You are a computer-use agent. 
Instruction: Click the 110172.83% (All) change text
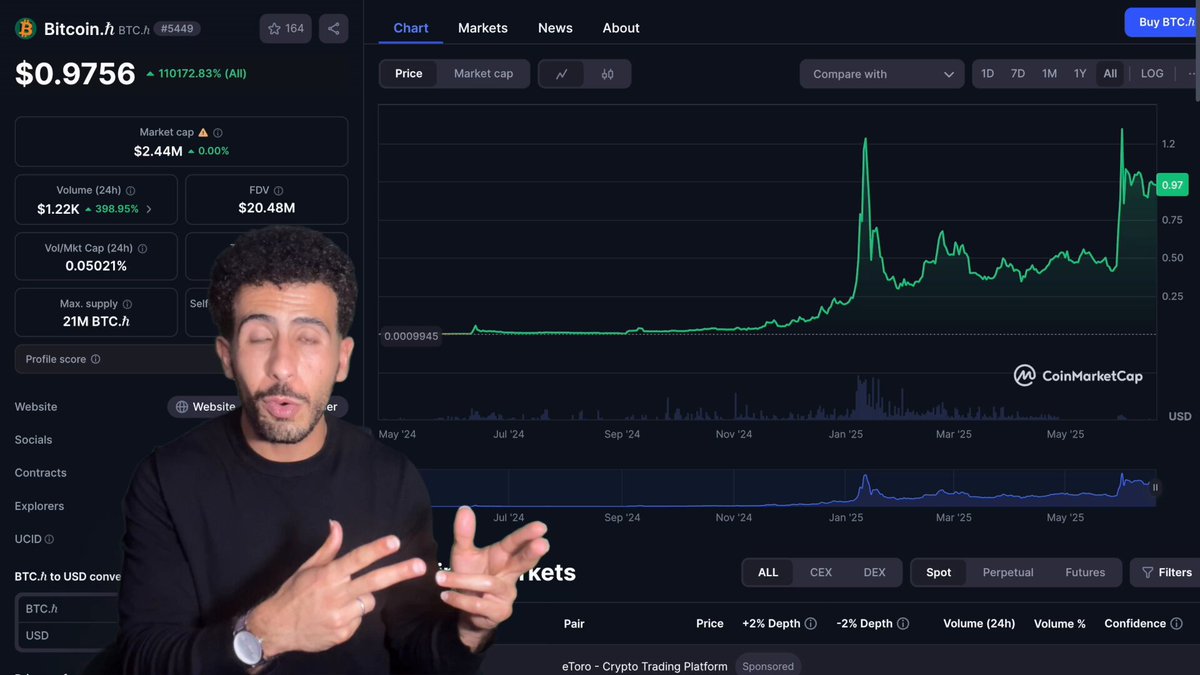pyautogui.click(x=202, y=73)
